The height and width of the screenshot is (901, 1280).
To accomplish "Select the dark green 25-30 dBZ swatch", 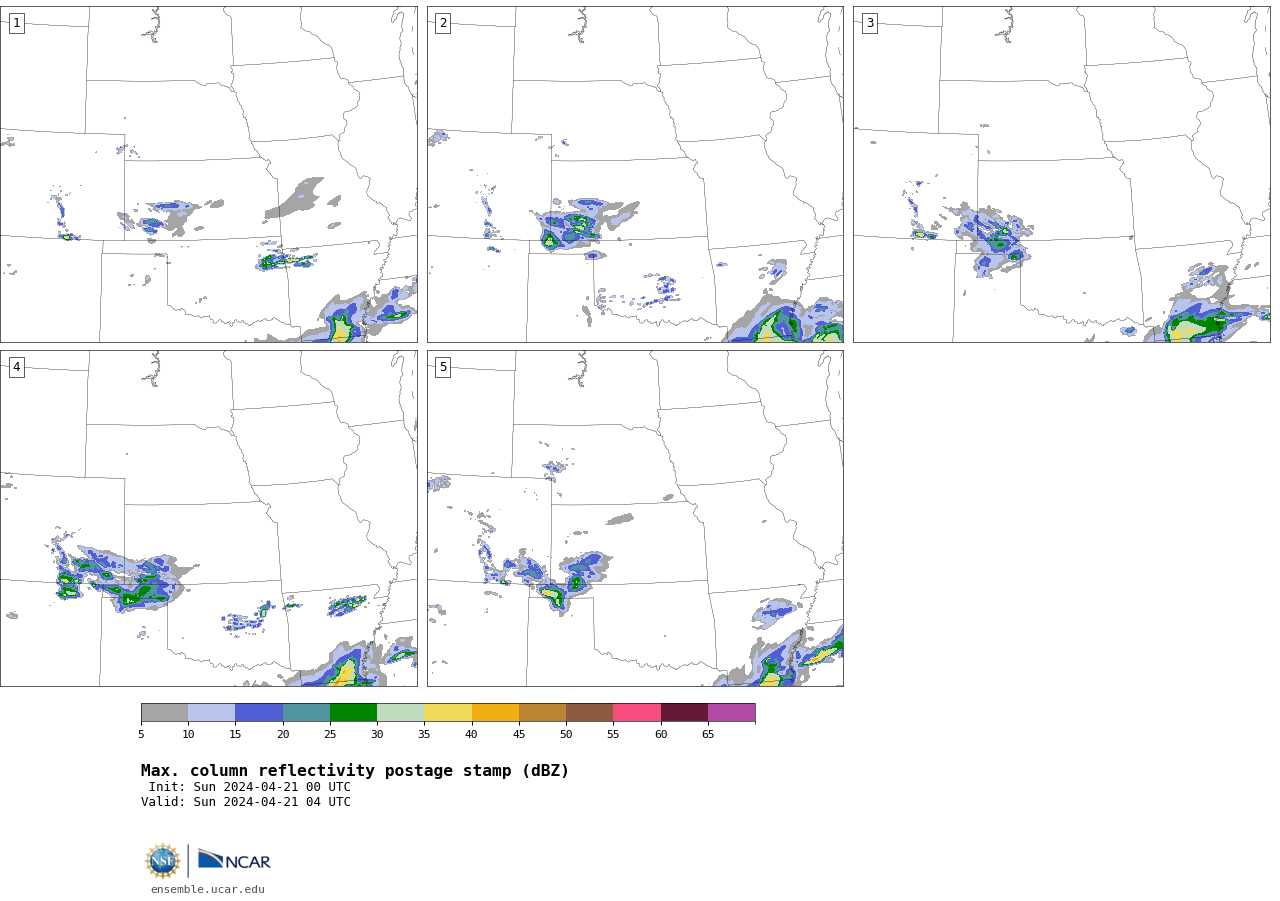I will (353, 712).
